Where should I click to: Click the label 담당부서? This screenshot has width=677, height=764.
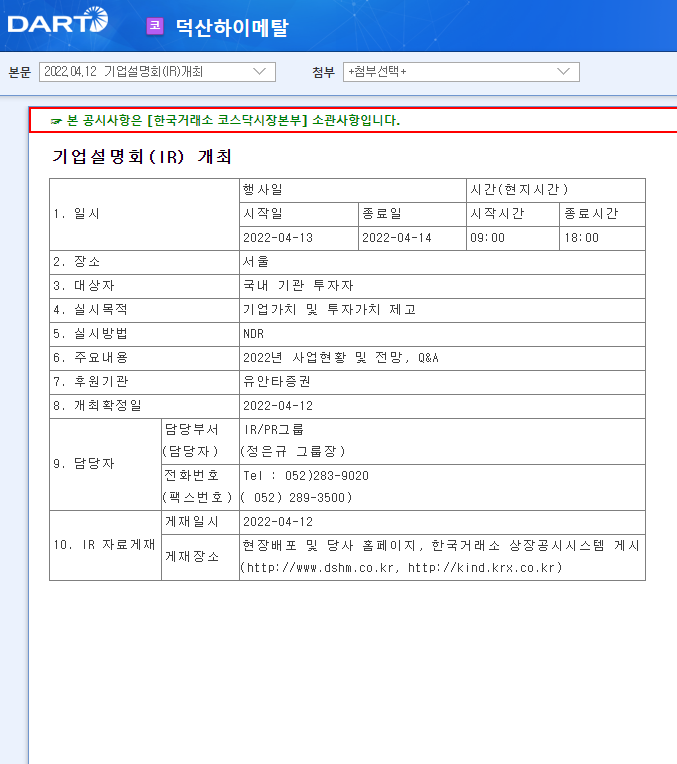tap(192, 430)
